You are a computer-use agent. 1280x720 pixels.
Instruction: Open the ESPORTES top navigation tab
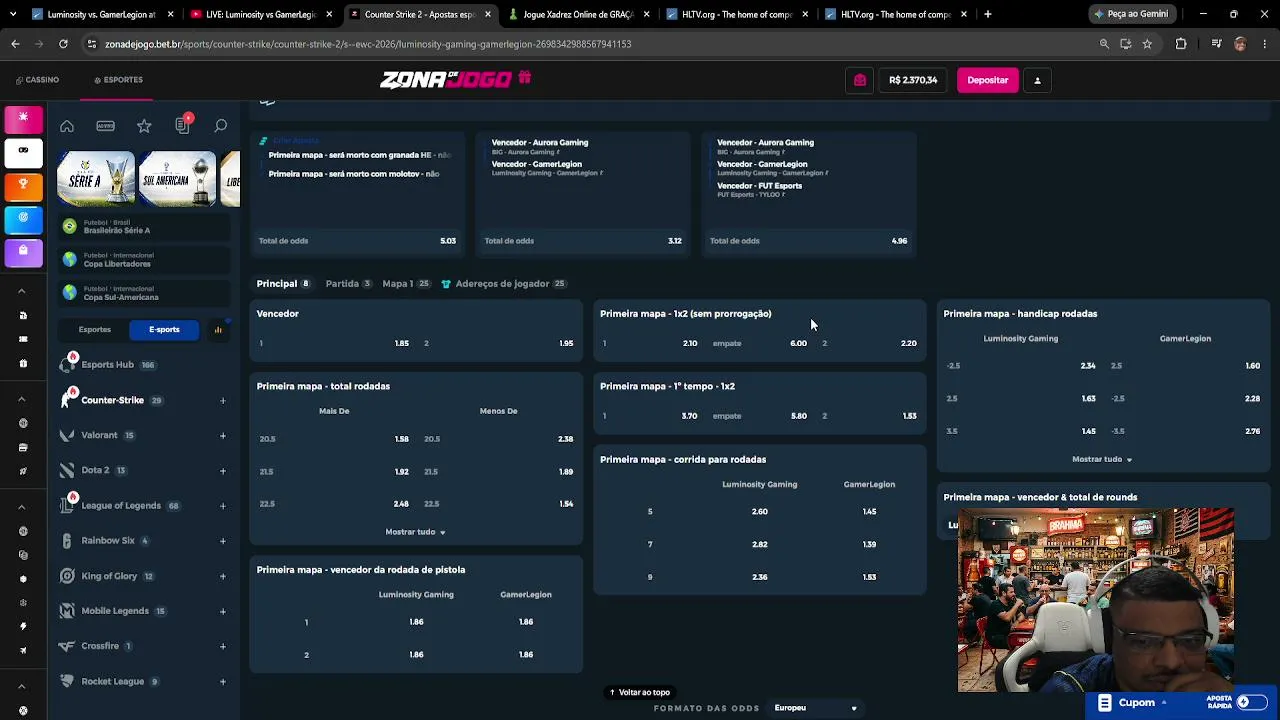pos(118,80)
